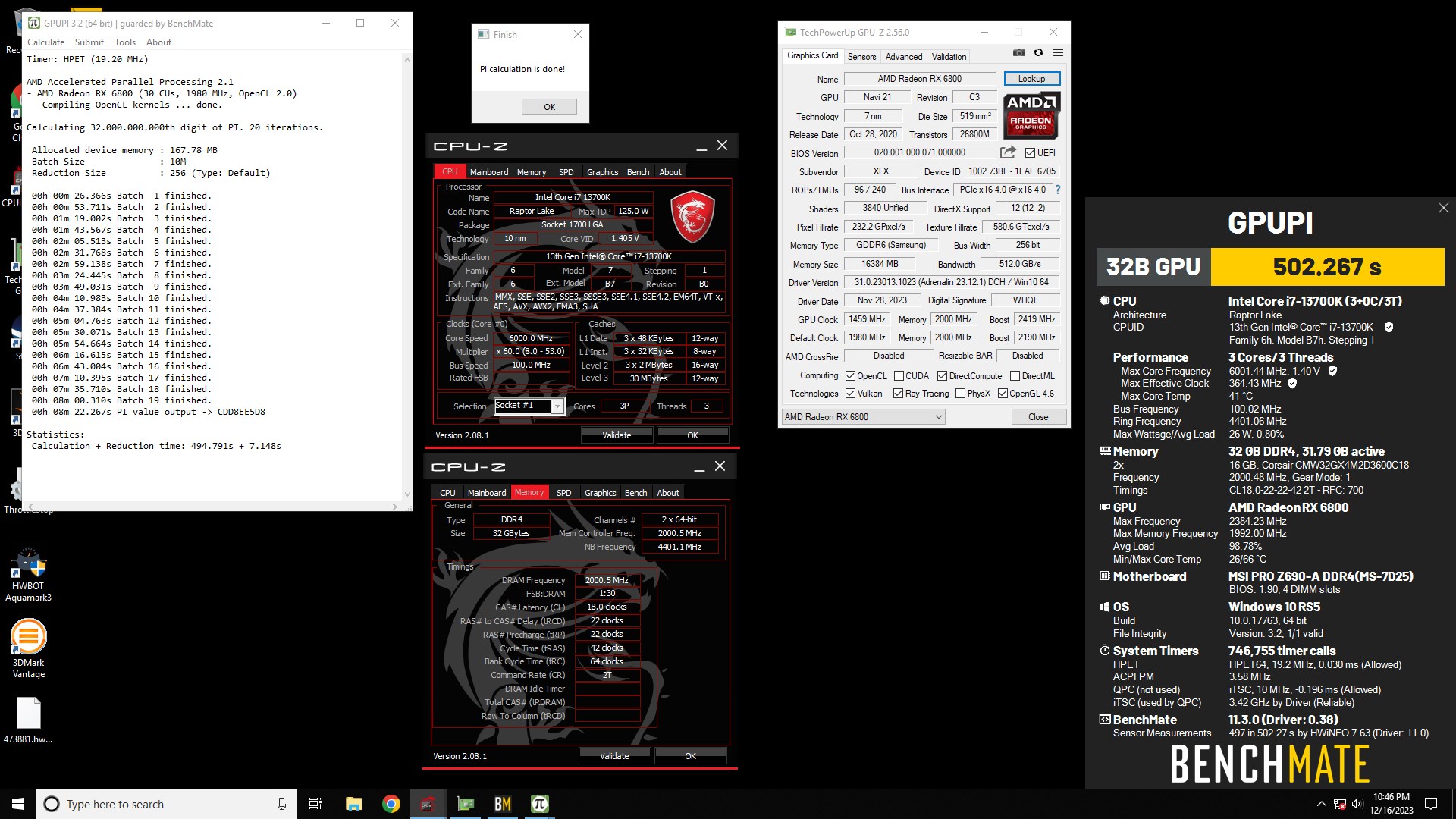This screenshot has height=819, width=1456.
Task: Click the microphone icon in search box
Action: [x=281, y=804]
